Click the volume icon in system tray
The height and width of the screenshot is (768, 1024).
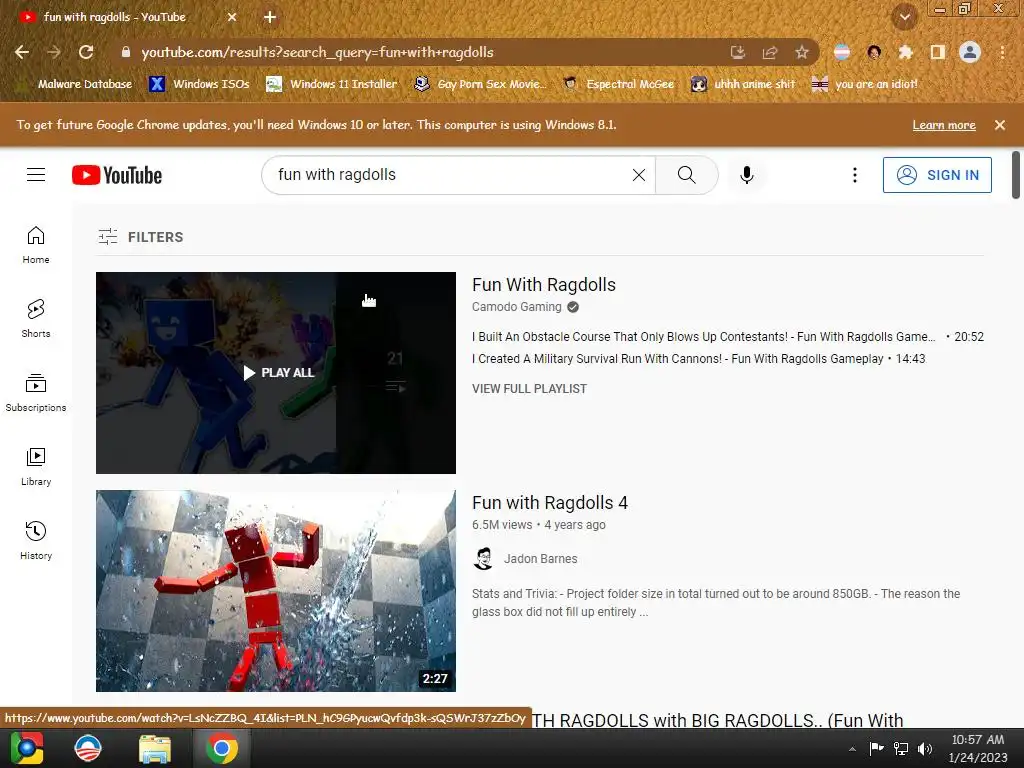925,748
